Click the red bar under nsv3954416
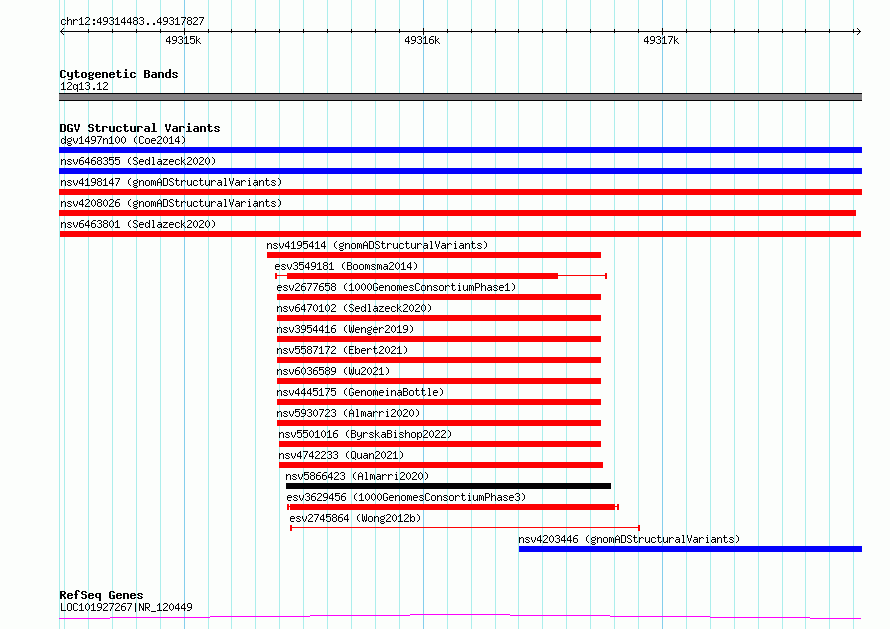The image size is (890, 629). point(439,339)
